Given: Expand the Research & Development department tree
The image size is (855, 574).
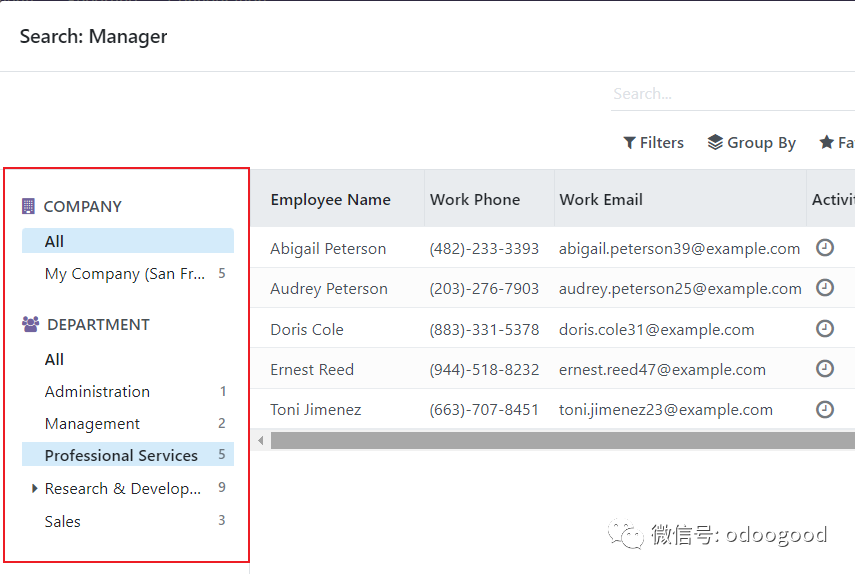Looking at the screenshot, I should pyautogui.click(x=35, y=489).
